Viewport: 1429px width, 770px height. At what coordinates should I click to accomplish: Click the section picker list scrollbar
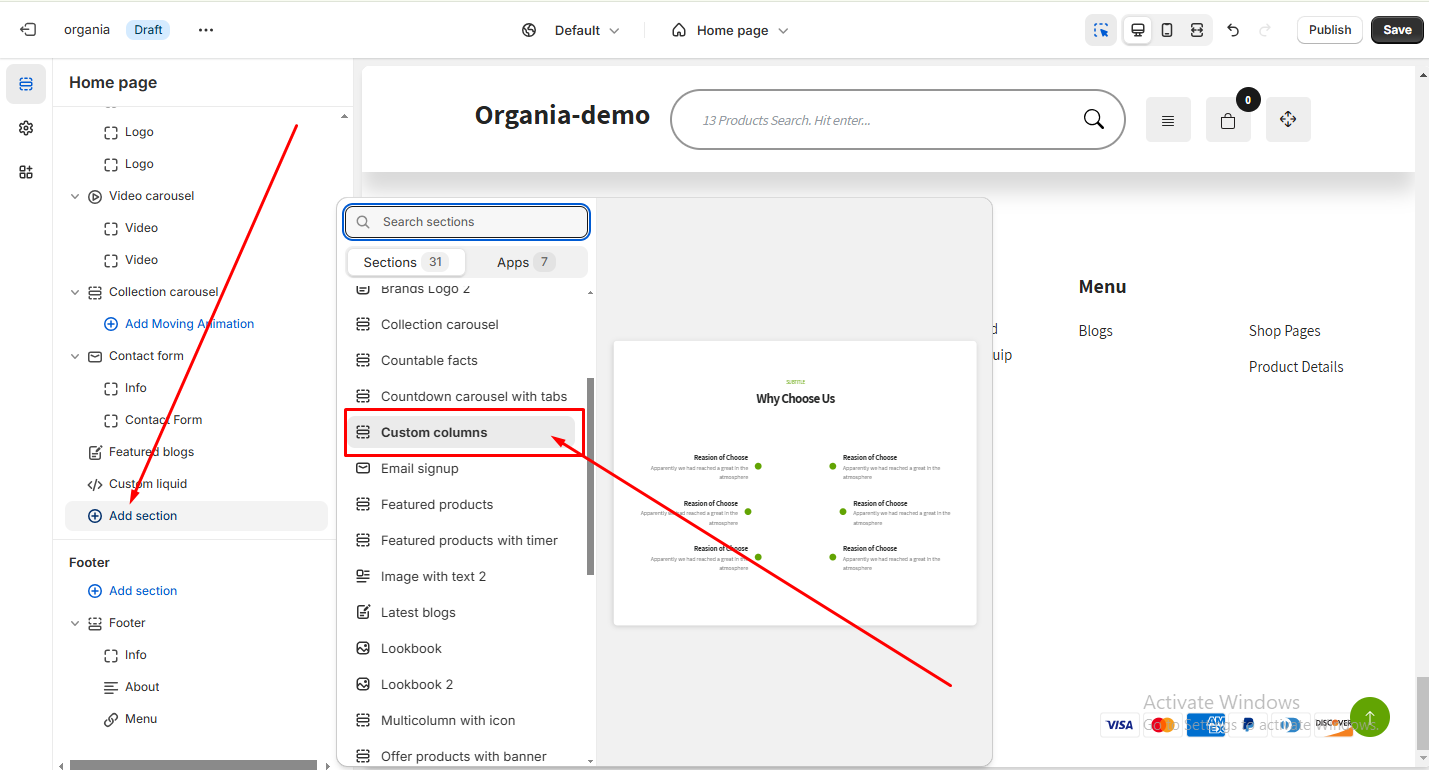[591, 476]
